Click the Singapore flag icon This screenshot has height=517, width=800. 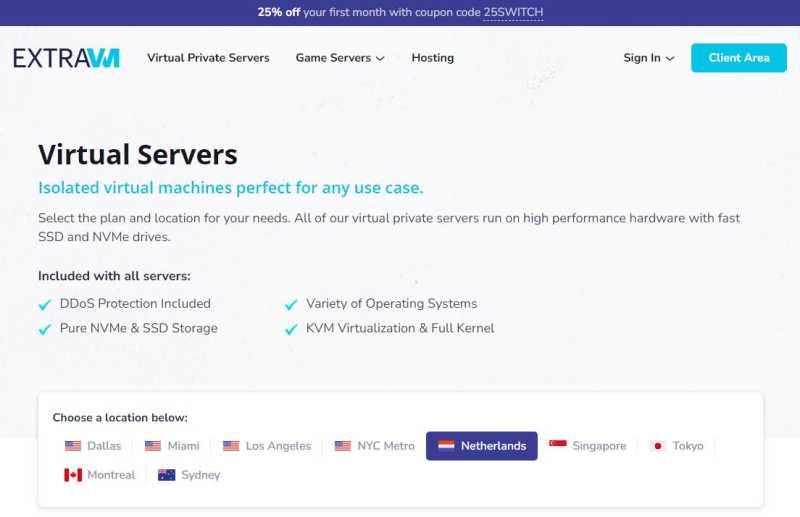558,444
